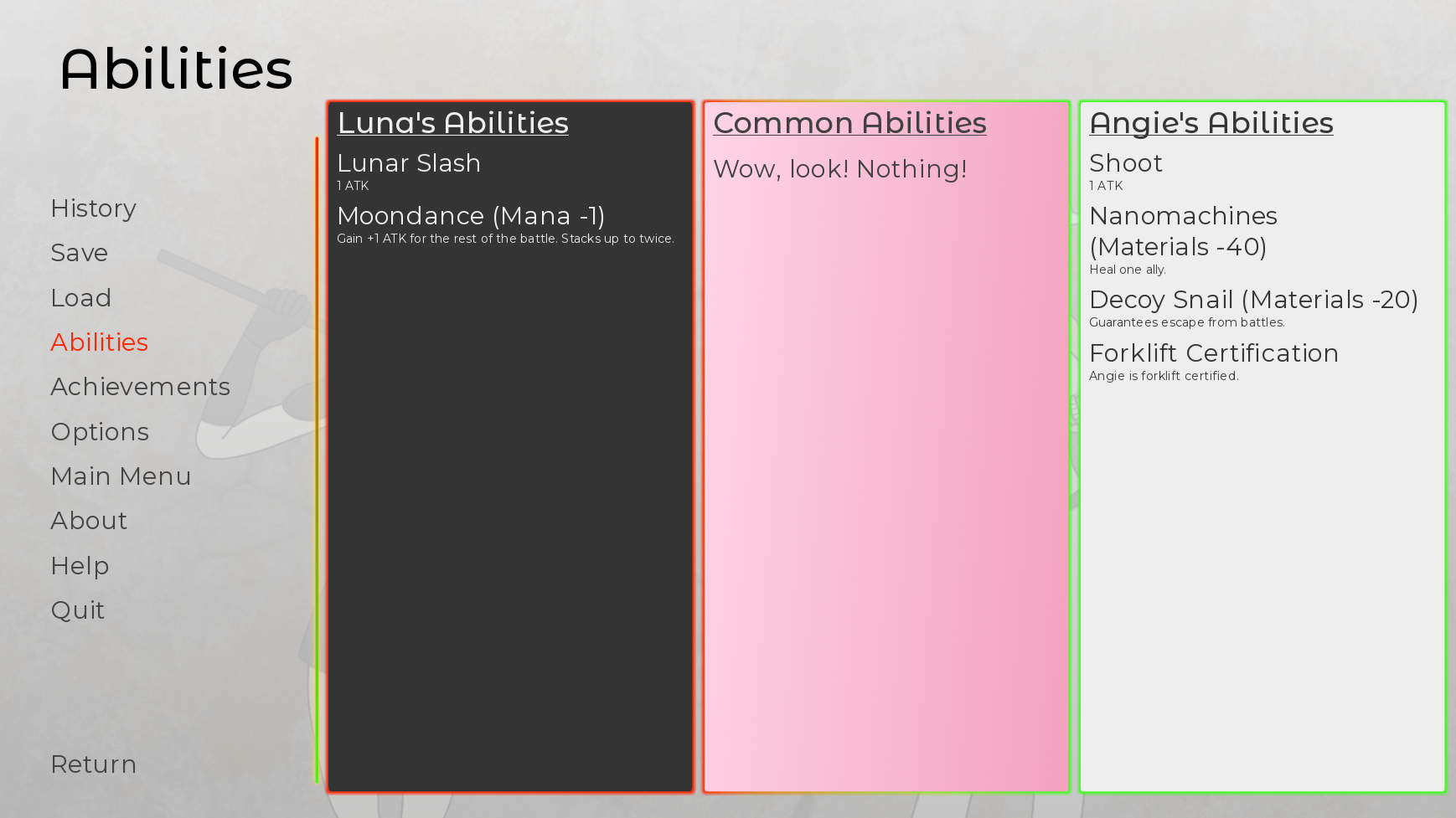Click Main Menu in the sidebar
1456x818 pixels.
[121, 476]
